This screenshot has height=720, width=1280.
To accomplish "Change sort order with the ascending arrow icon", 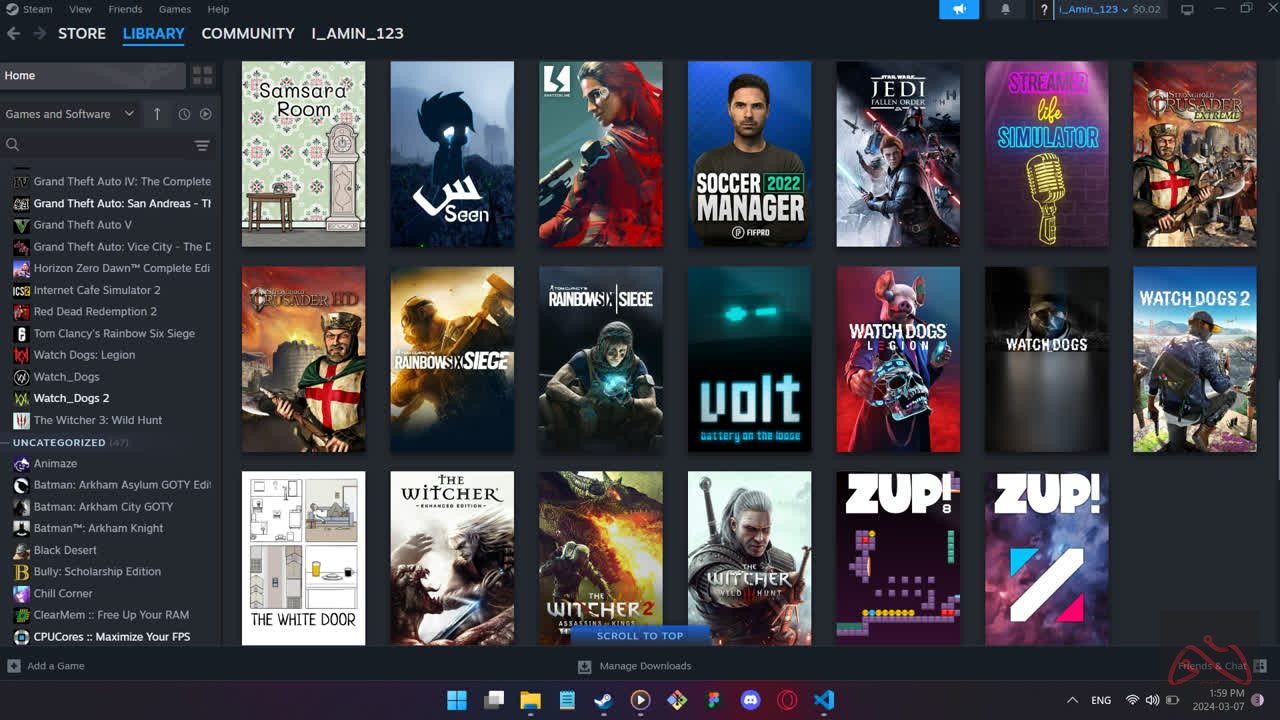I will click(x=157, y=114).
